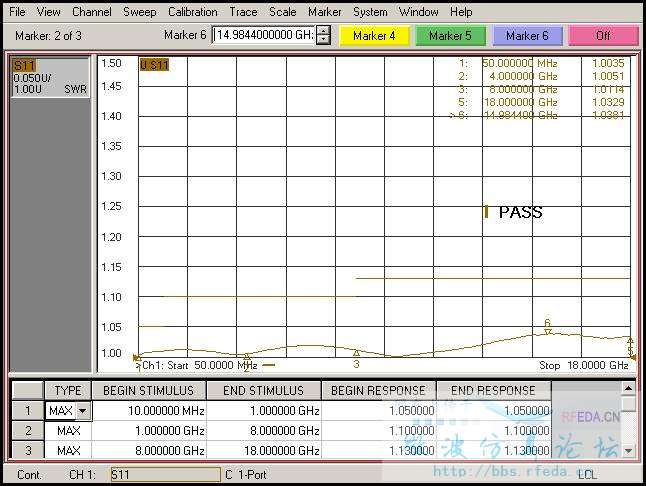Click the END STIMULUS column header

pyautogui.click(x=264, y=390)
